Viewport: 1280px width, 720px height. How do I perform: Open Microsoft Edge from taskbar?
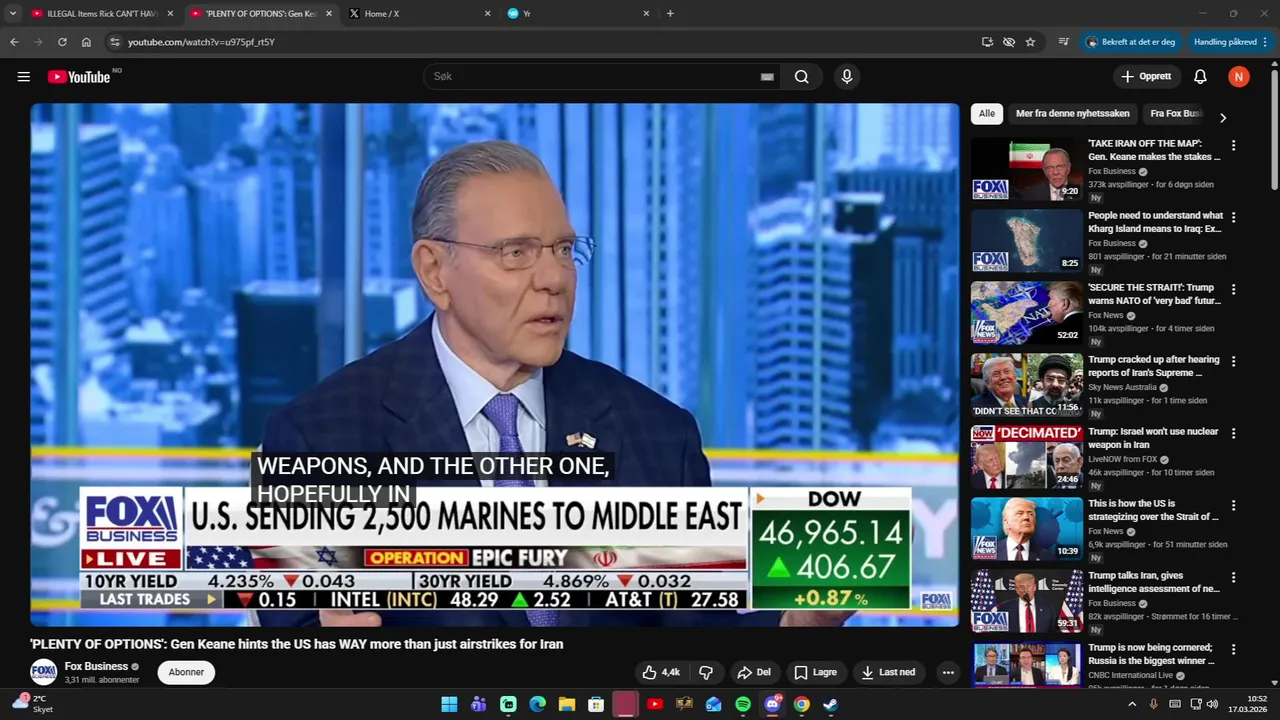[537, 704]
